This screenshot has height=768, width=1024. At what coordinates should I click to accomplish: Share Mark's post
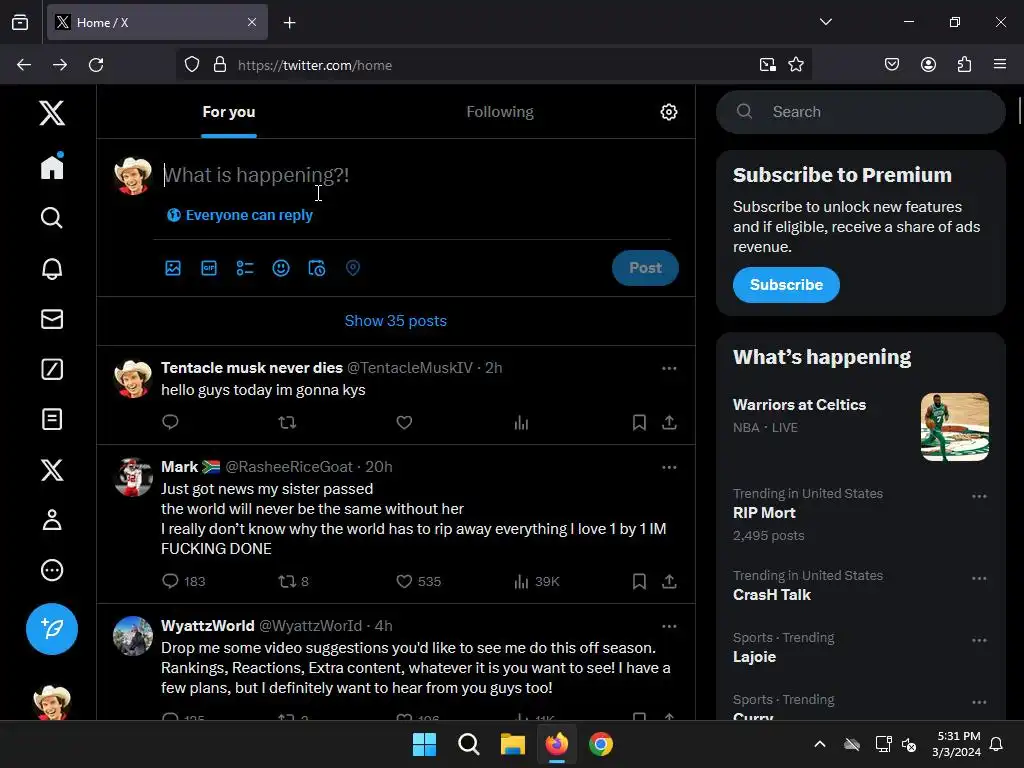669,581
